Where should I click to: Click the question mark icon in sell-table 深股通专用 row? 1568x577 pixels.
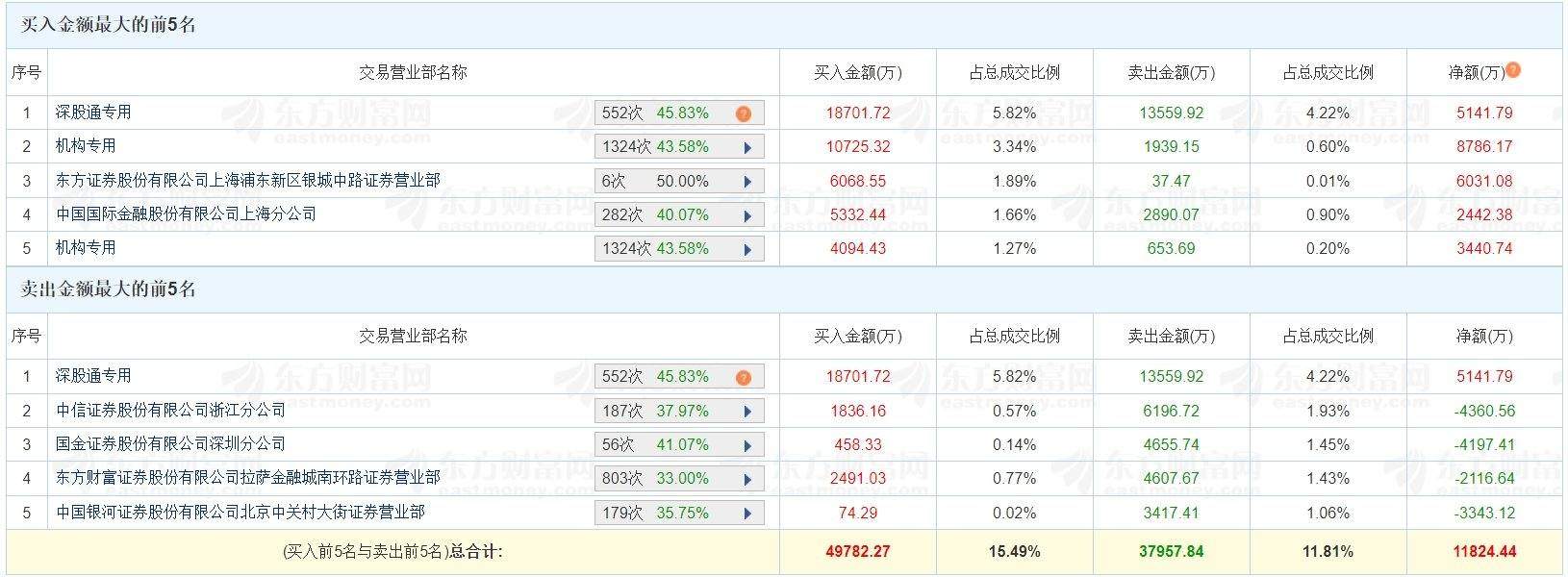pos(743,377)
